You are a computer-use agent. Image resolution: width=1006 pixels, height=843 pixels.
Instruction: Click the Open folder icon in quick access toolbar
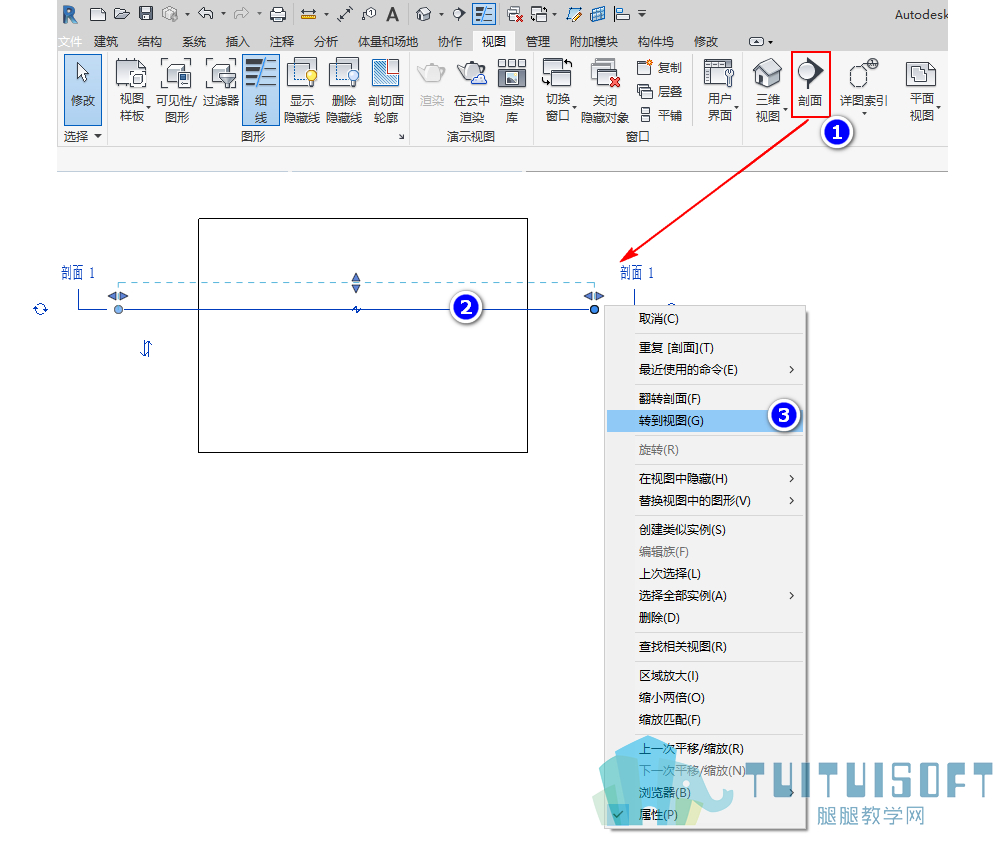coord(122,14)
